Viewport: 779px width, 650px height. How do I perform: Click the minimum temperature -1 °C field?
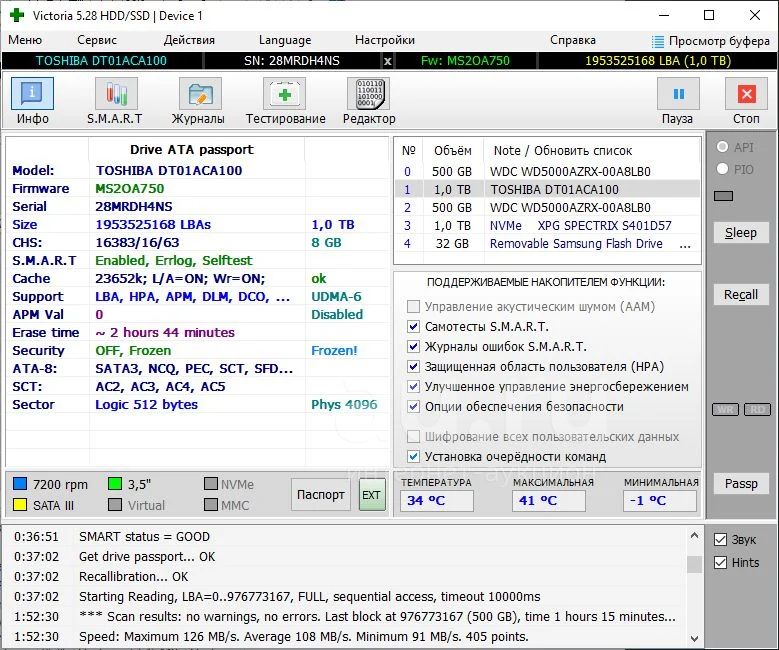pyautogui.click(x=660, y=500)
